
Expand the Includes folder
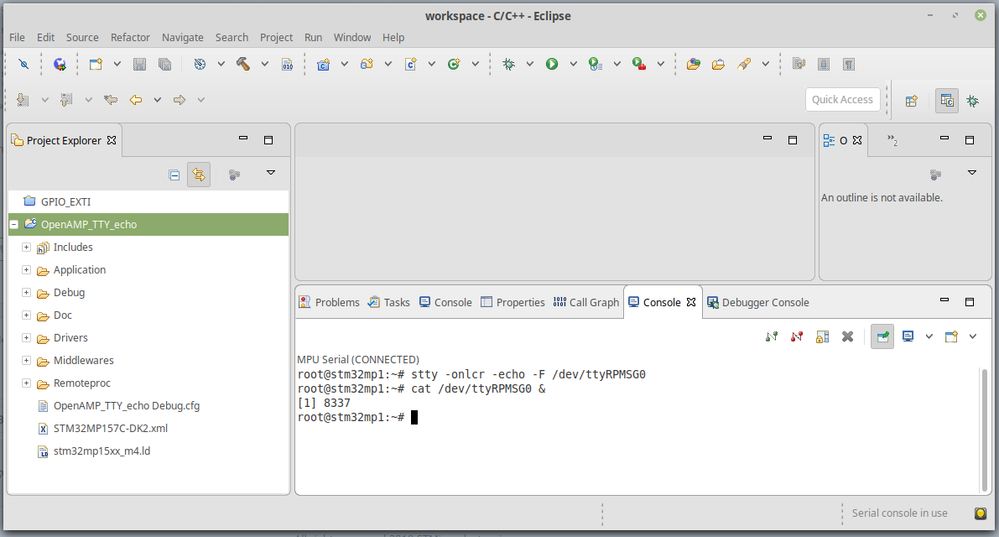tap(26, 247)
